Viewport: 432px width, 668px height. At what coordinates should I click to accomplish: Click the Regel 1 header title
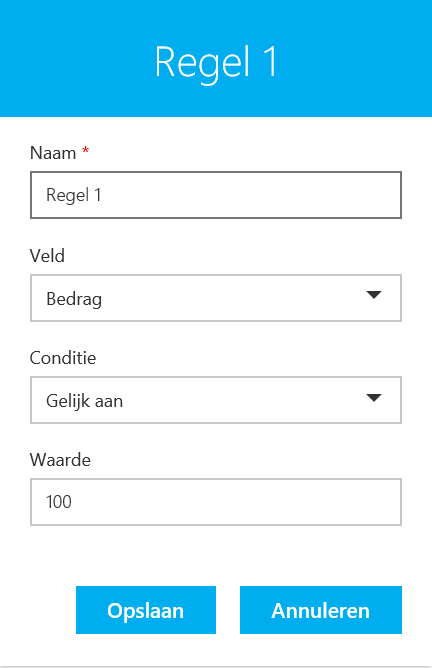click(x=216, y=63)
